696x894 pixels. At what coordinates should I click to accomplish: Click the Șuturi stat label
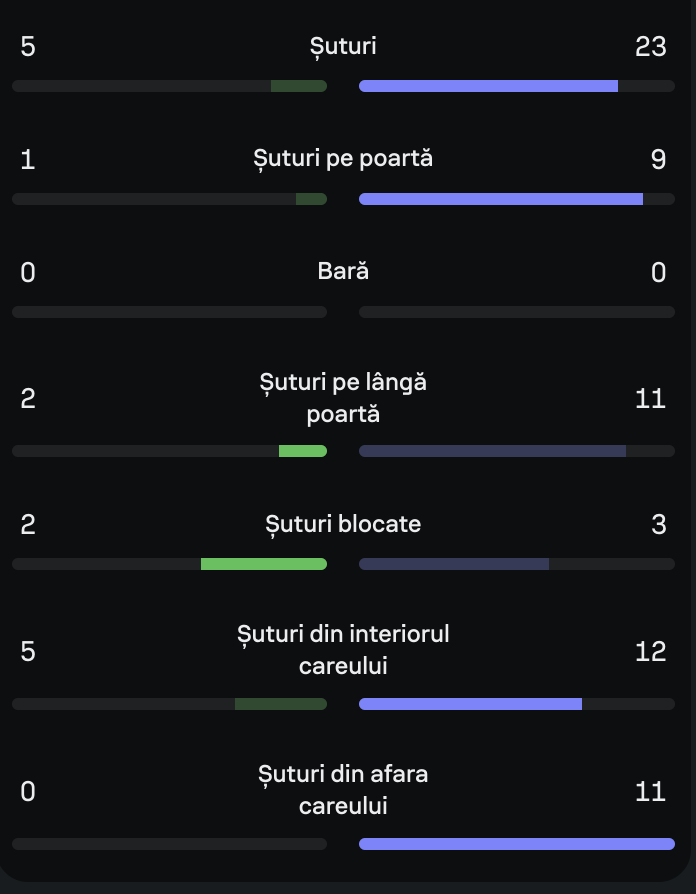[343, 46]
